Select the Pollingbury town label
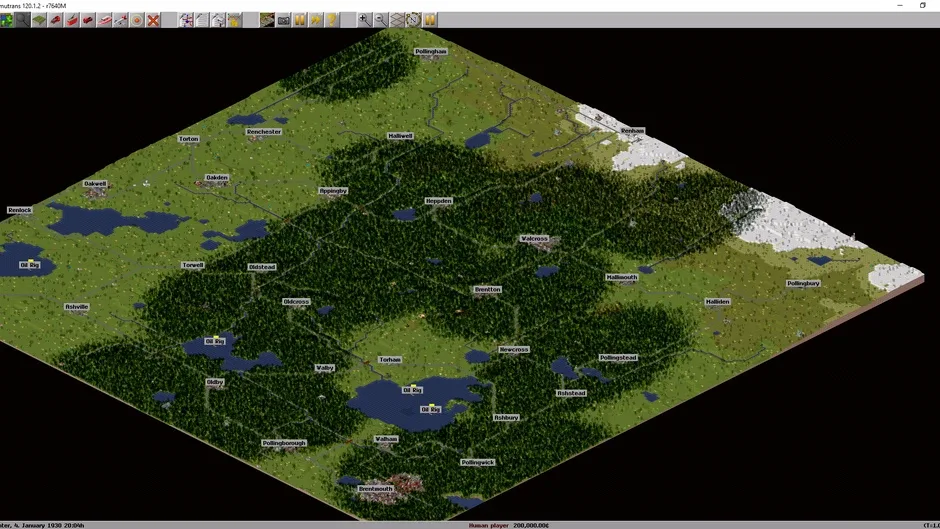This screenshot has height=529, width=940. click(x=803, y=283)
